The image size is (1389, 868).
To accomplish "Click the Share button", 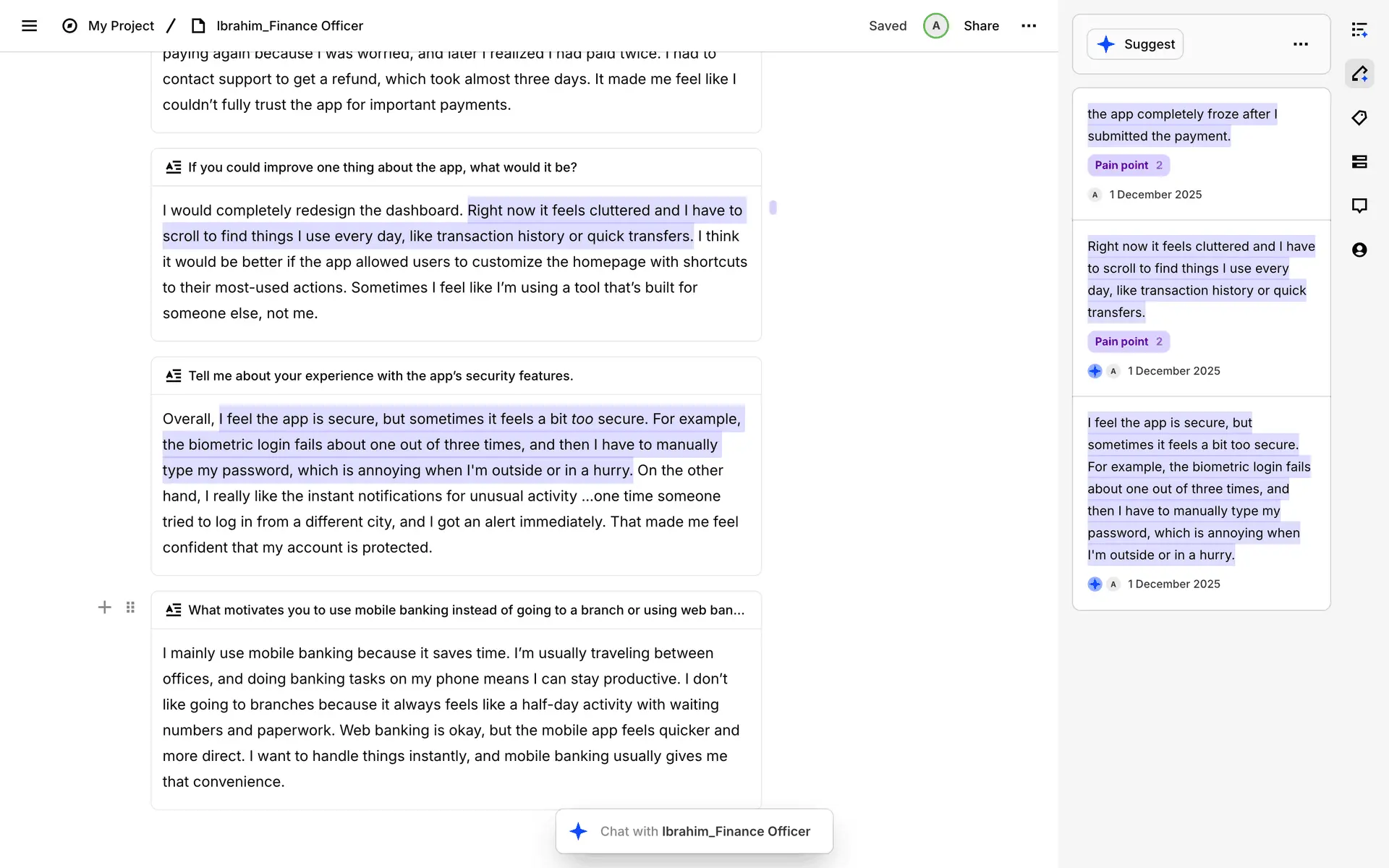I will click(x=981, y=26).
